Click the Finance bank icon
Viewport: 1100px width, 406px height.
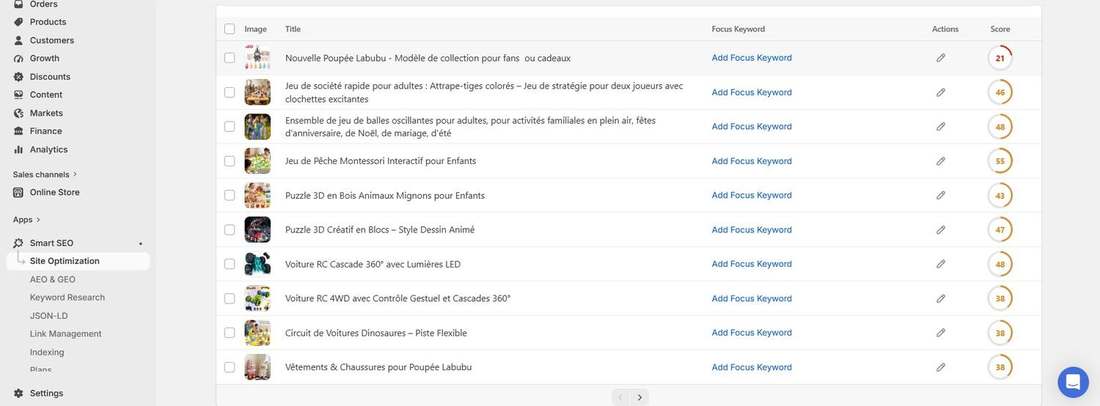[x=18, y=131]
